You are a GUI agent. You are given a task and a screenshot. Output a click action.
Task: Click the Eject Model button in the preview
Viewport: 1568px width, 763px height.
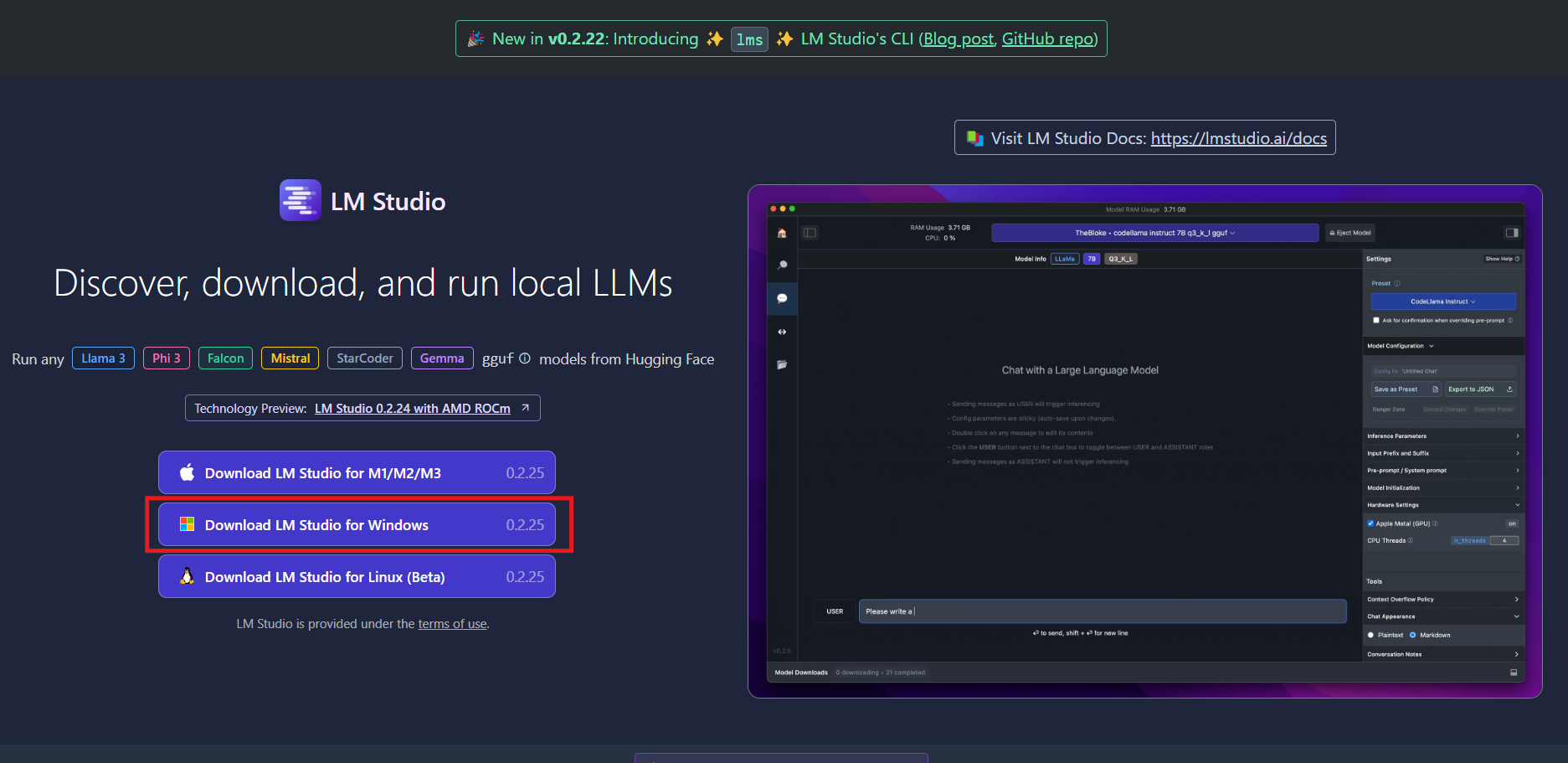click(1350, 233)
